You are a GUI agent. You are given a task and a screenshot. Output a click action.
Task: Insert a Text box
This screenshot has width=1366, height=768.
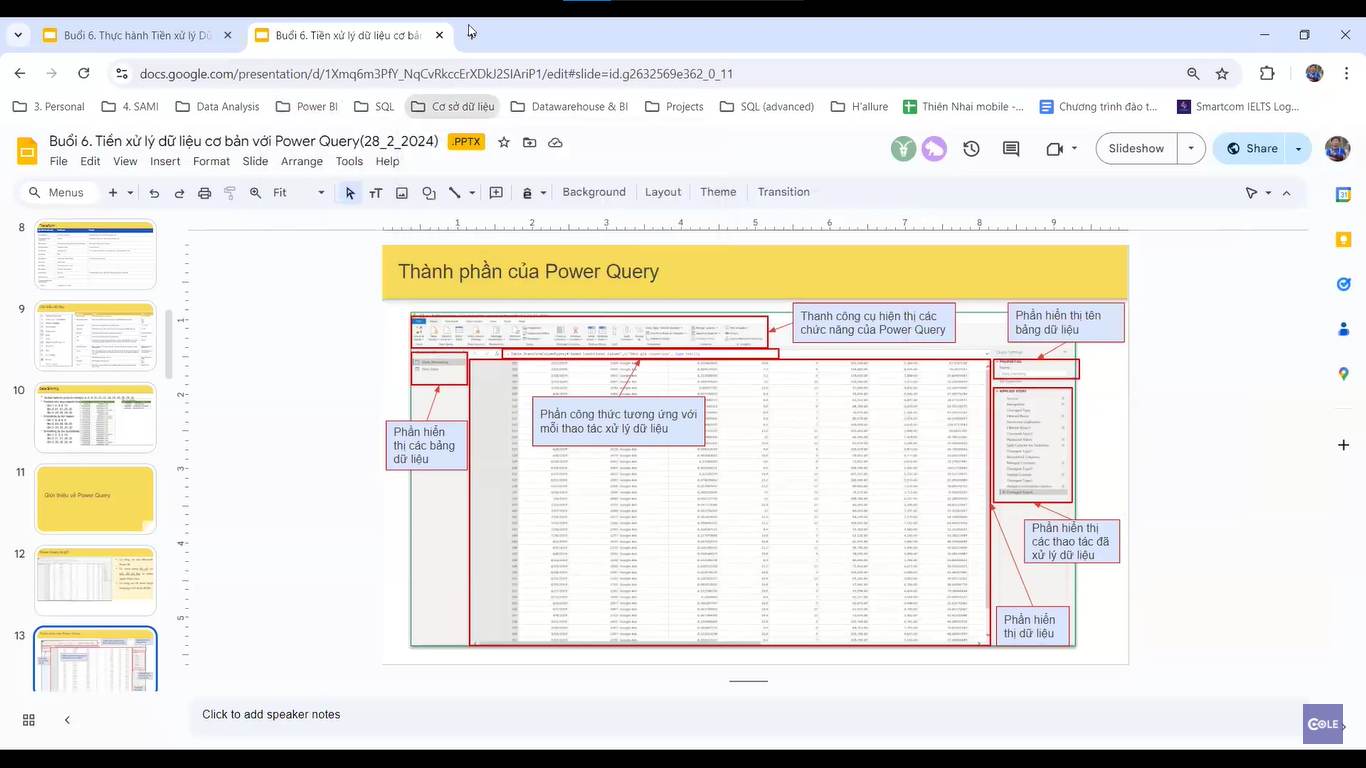[x=376, y=193]
